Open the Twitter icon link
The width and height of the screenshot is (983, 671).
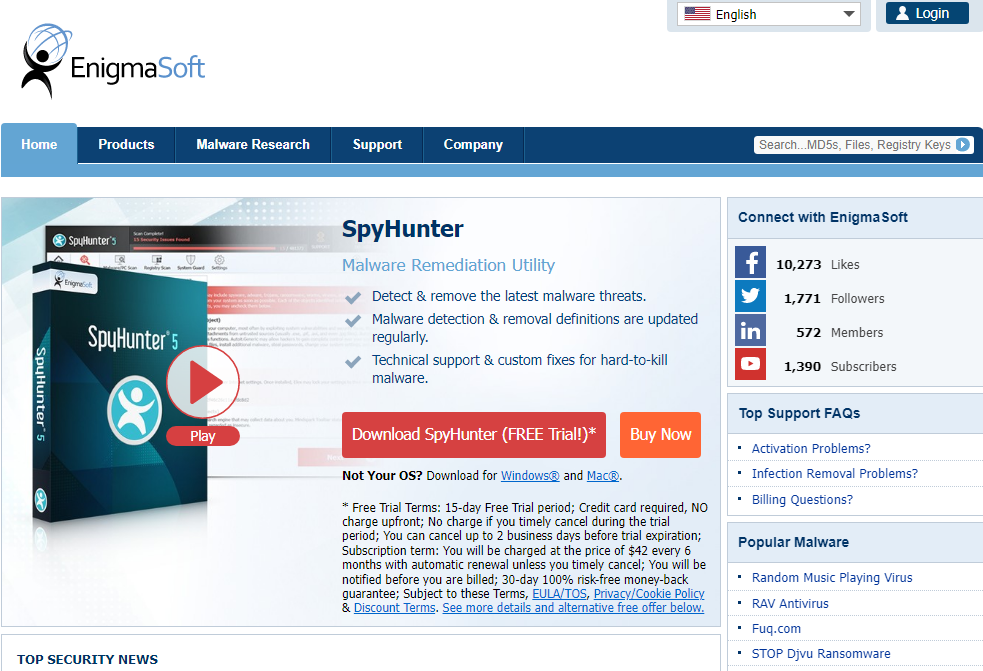coord(750,296)
